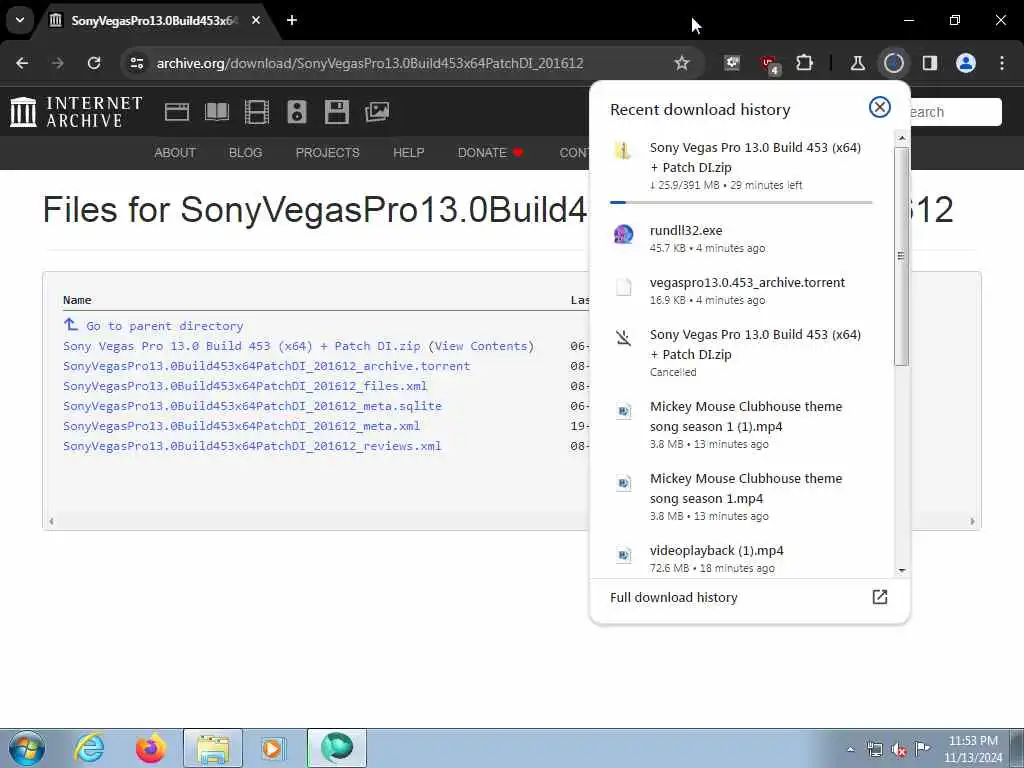Open the _meta.sqlite file link
The height and width of the screenshot is (768, 1024).
click(252, 406)
